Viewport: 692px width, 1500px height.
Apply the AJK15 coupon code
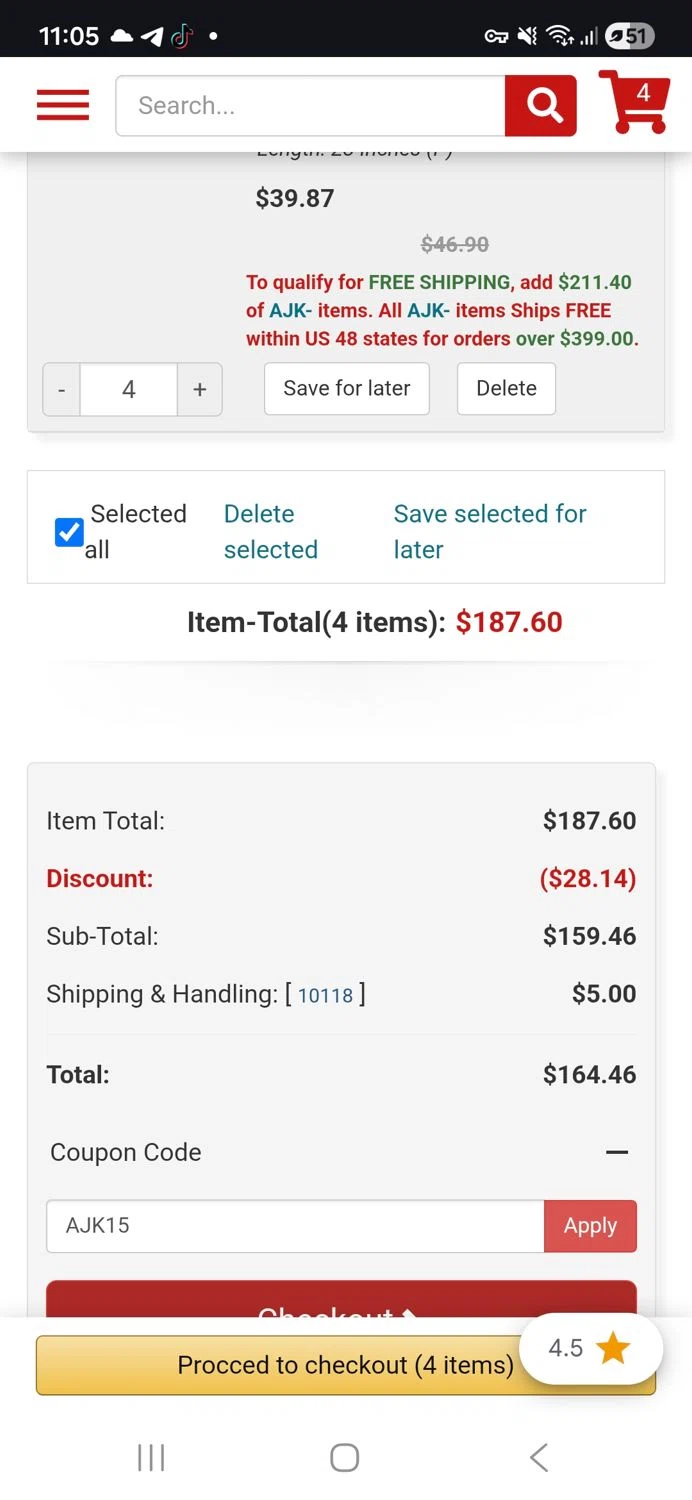(x=590, y=1226)
